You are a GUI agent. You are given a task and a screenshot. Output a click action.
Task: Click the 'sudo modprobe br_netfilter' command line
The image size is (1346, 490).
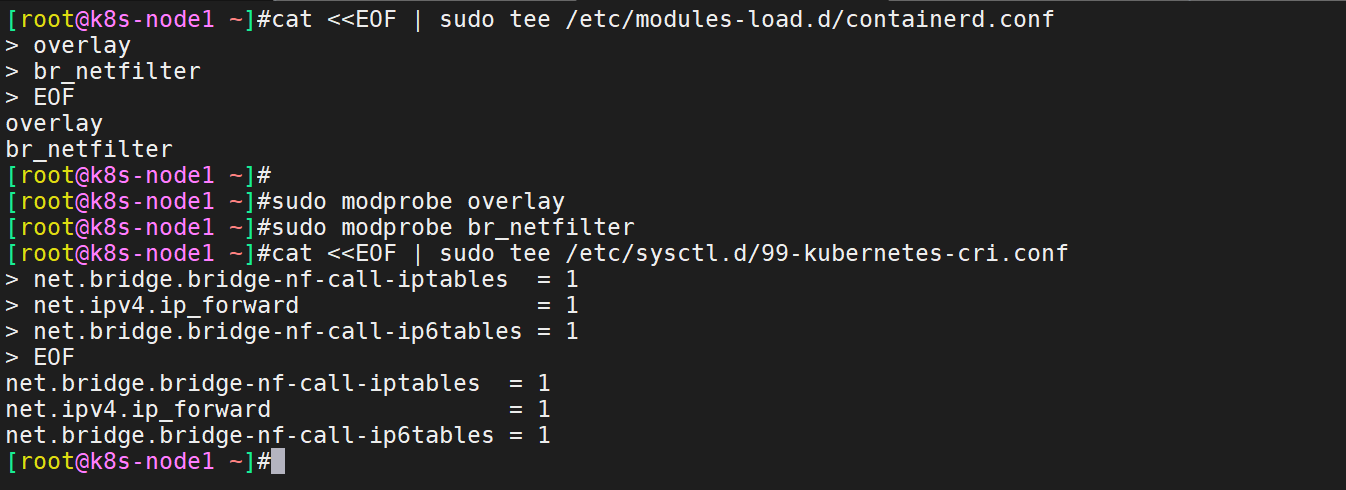[x=453, y=227]
